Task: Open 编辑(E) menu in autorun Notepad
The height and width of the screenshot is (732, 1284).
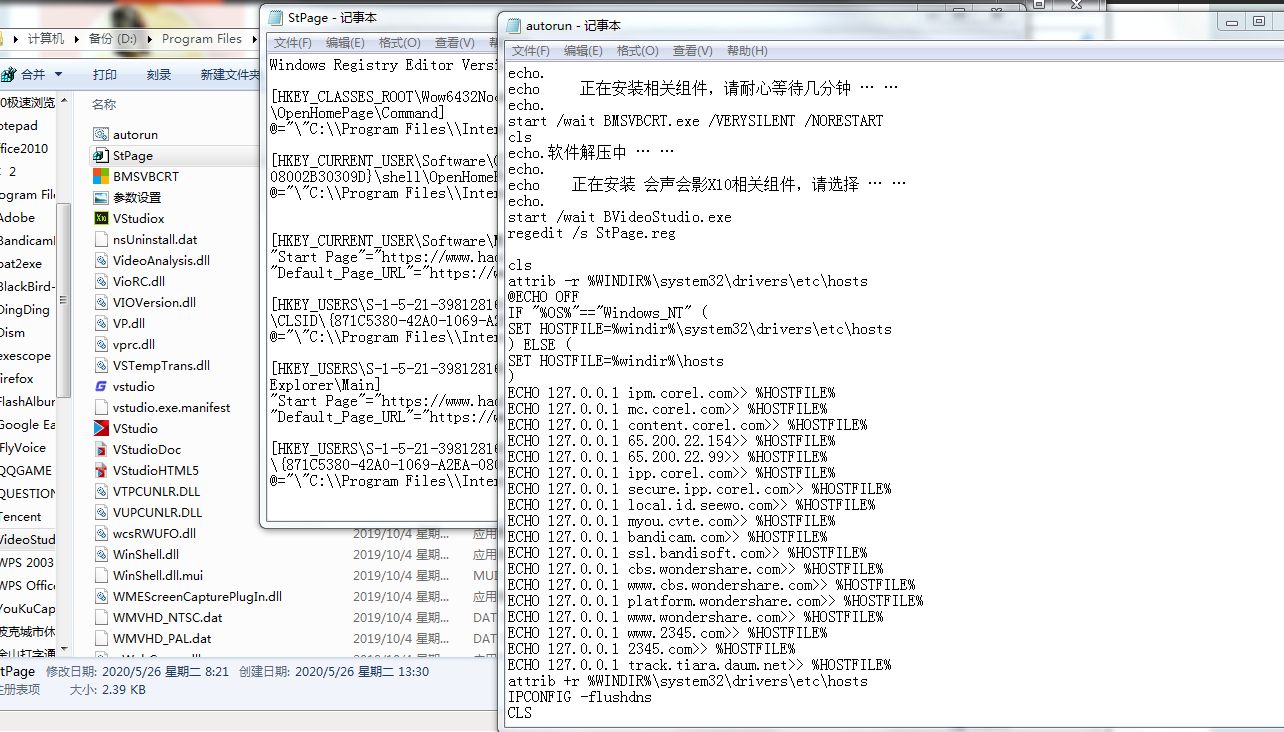Action: 583,51
